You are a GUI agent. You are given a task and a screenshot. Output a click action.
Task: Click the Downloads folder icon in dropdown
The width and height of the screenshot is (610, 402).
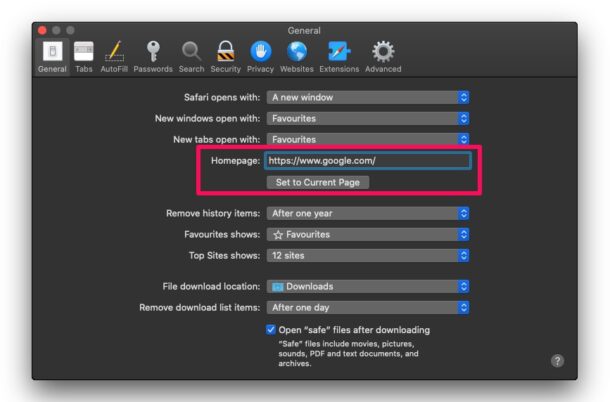click(x=277, y=287)
